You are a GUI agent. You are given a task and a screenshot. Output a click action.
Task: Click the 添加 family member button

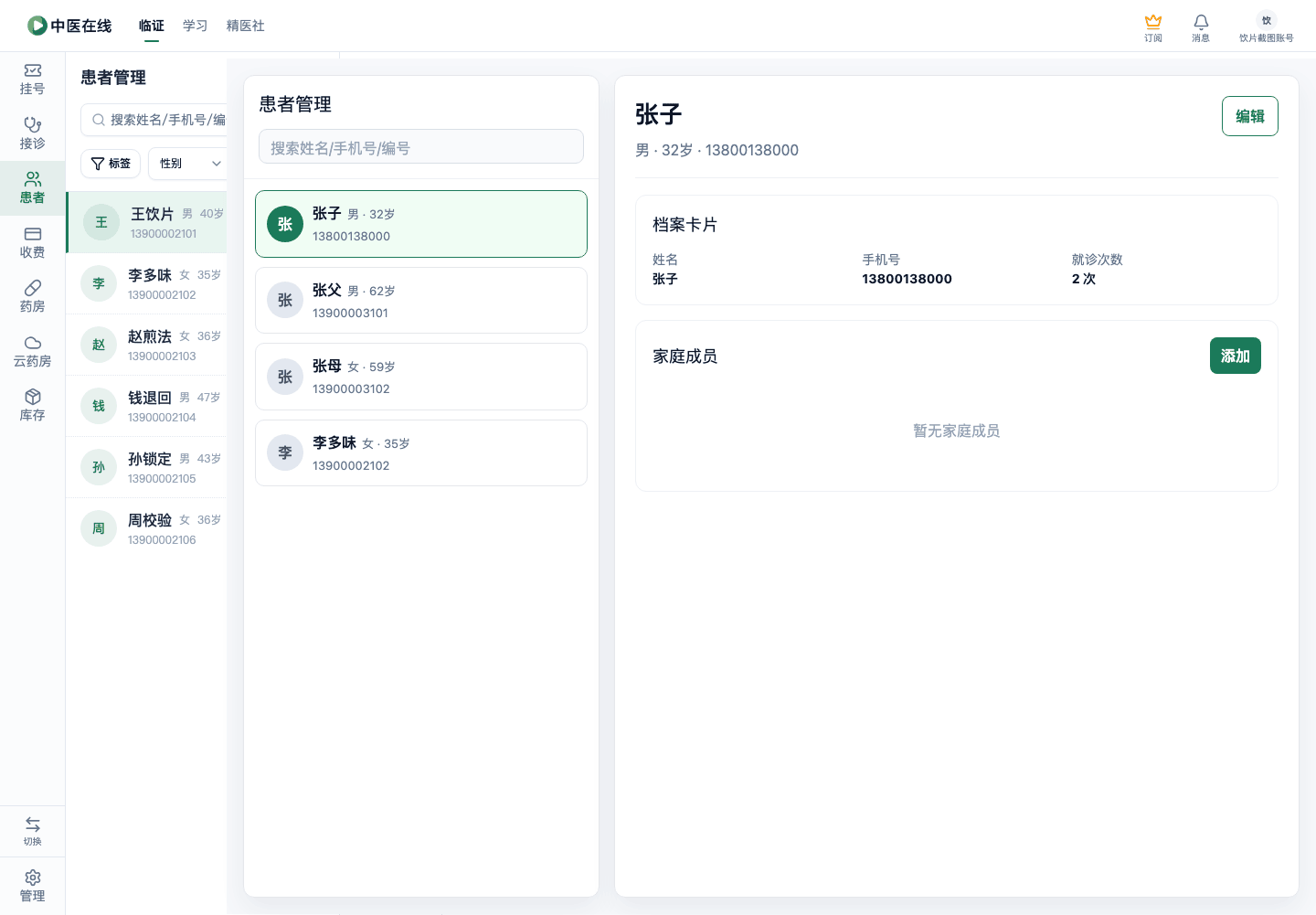coord(1236,356)
